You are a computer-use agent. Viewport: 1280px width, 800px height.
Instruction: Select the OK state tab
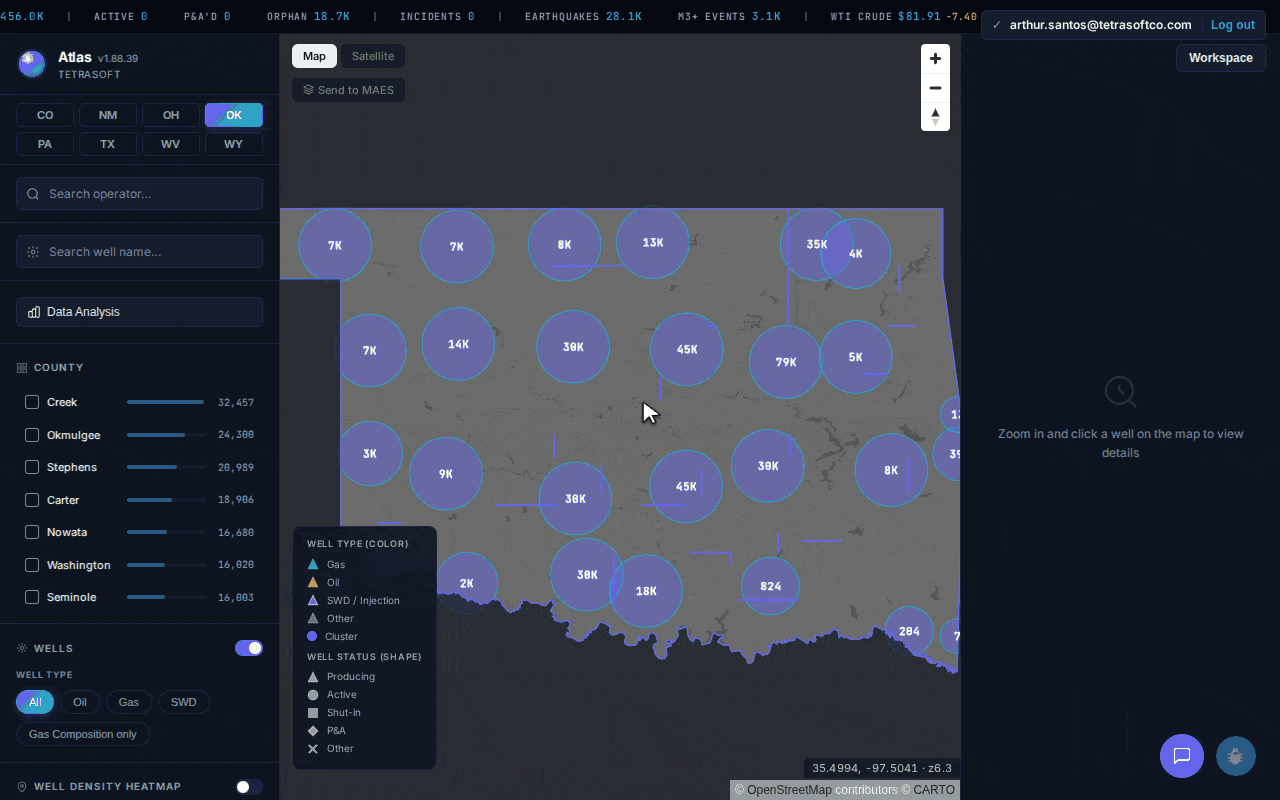click(234, 115)
